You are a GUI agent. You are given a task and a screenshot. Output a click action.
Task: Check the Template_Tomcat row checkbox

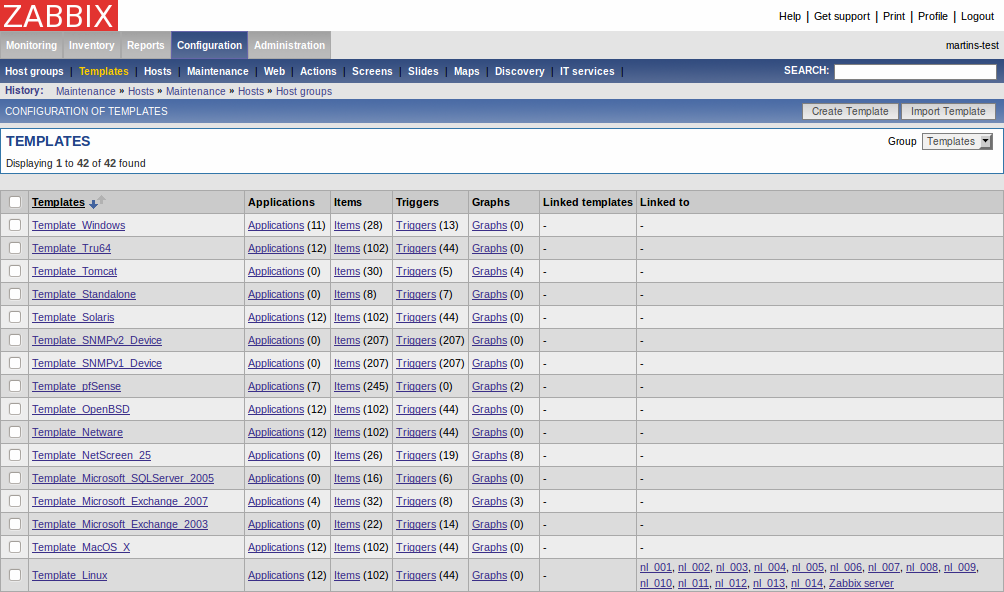(x=15, y=271)
